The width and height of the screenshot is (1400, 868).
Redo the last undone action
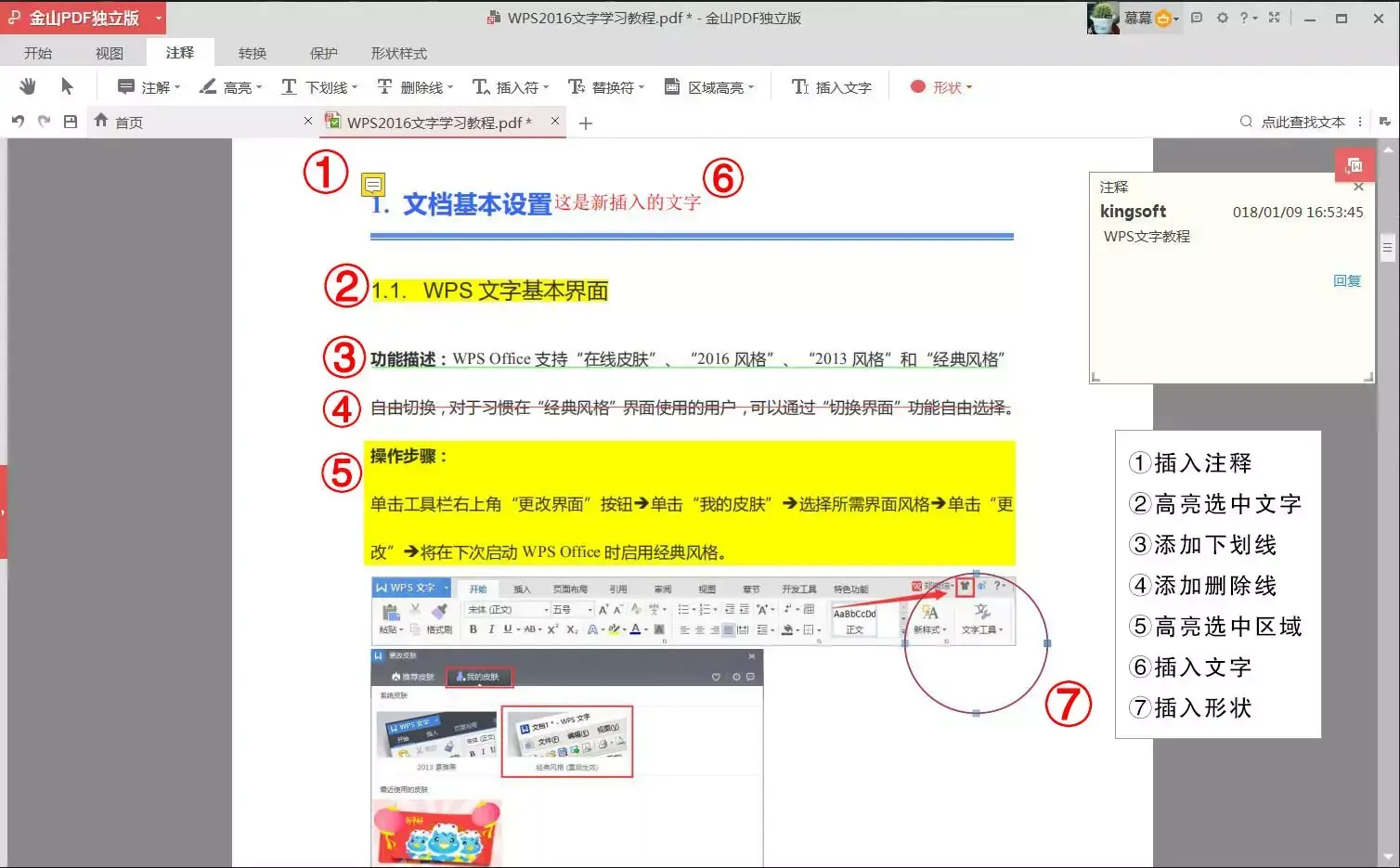click(44, 122)
